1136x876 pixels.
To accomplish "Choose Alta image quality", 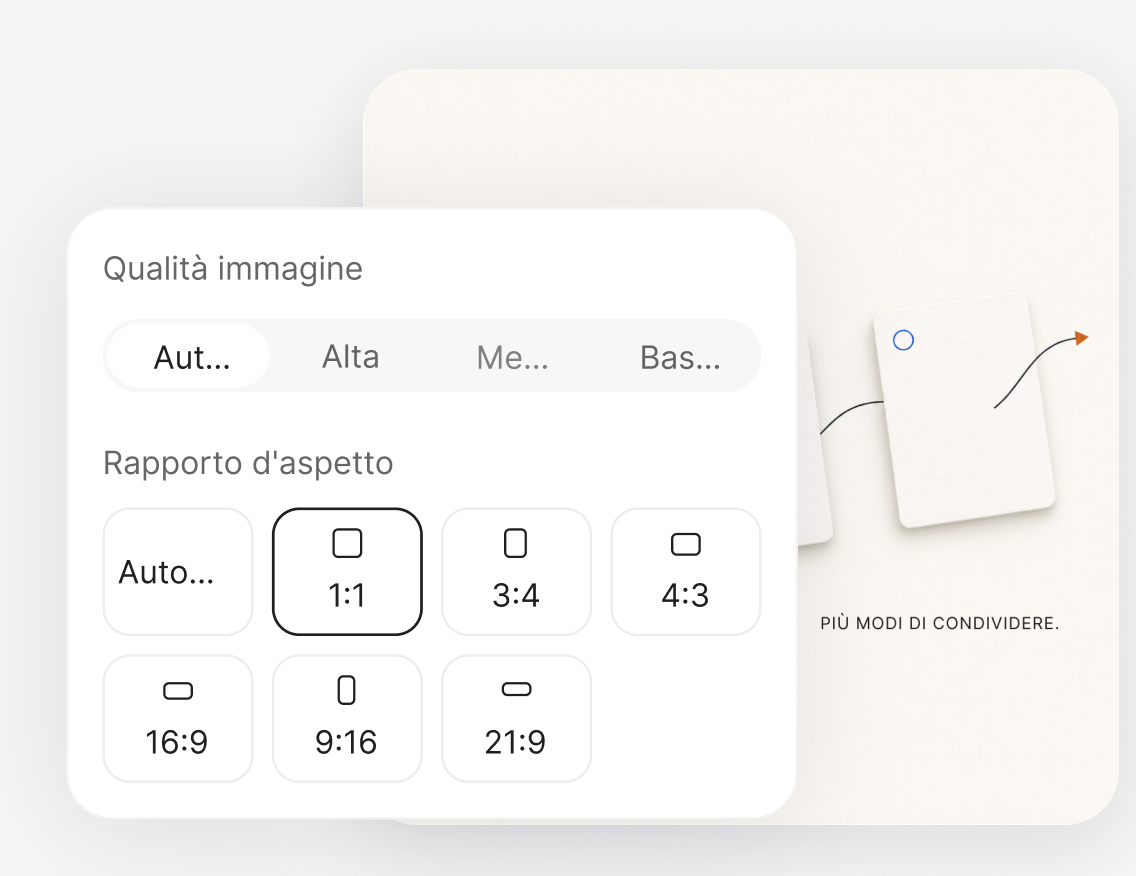I will click(x=351, y=356).
